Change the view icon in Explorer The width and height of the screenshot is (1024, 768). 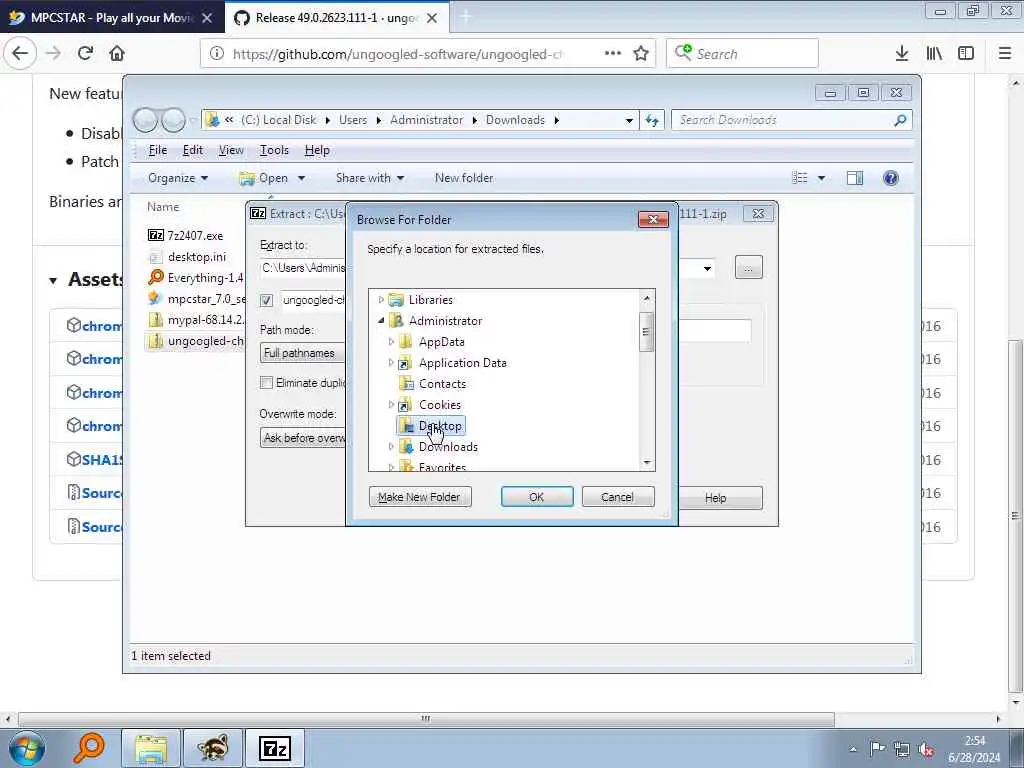click(x=800, y=178)
